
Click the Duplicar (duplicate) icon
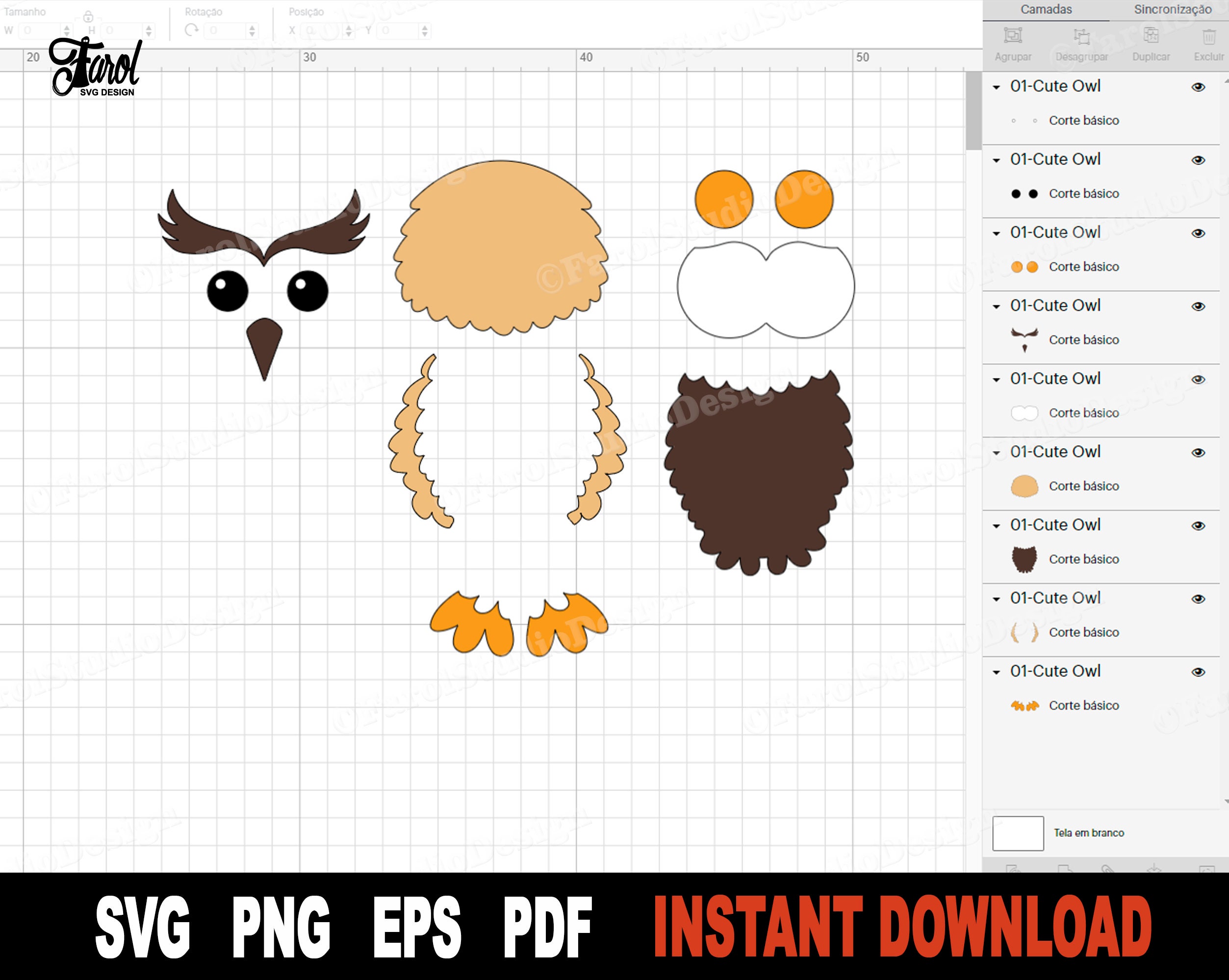pyautogui.click(x=1151, y=36)
